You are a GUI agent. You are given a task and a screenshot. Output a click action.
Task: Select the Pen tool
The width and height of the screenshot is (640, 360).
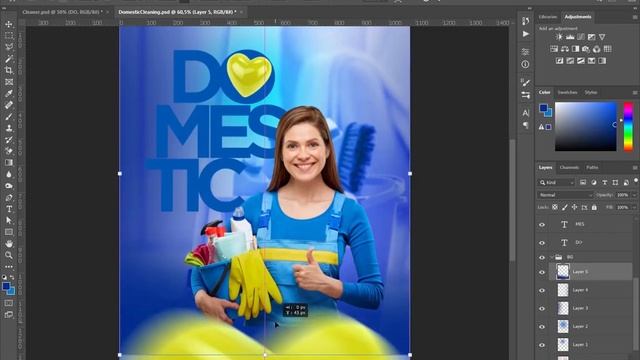tap(9, 198)
